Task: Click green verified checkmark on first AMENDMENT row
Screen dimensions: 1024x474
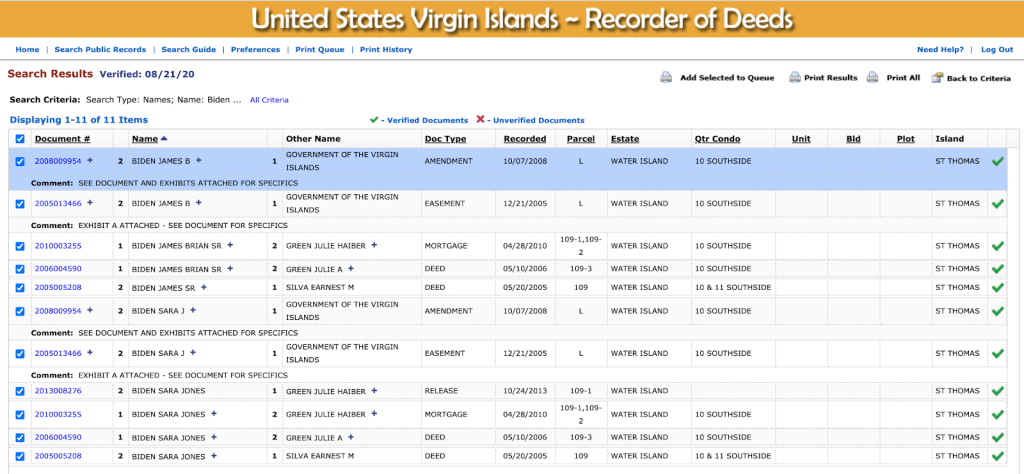Action: pyautogui.click(x=997, y=161)
